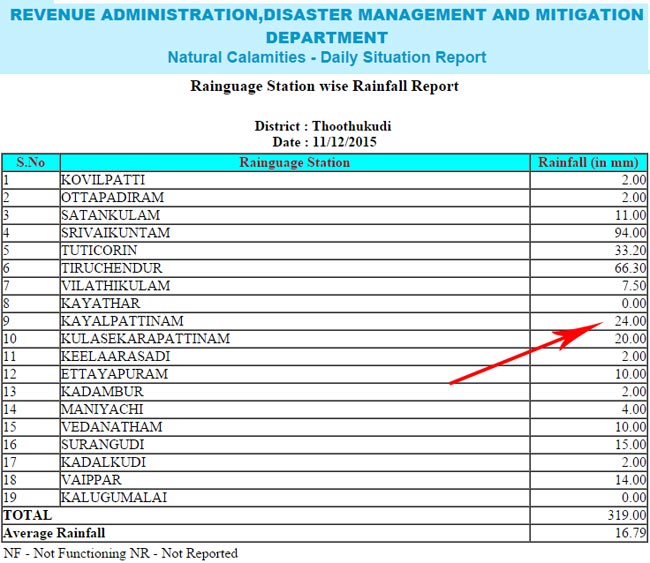The image size is (650, 563).
Task: Click the TOTAL row label
Action: [28, 515]
